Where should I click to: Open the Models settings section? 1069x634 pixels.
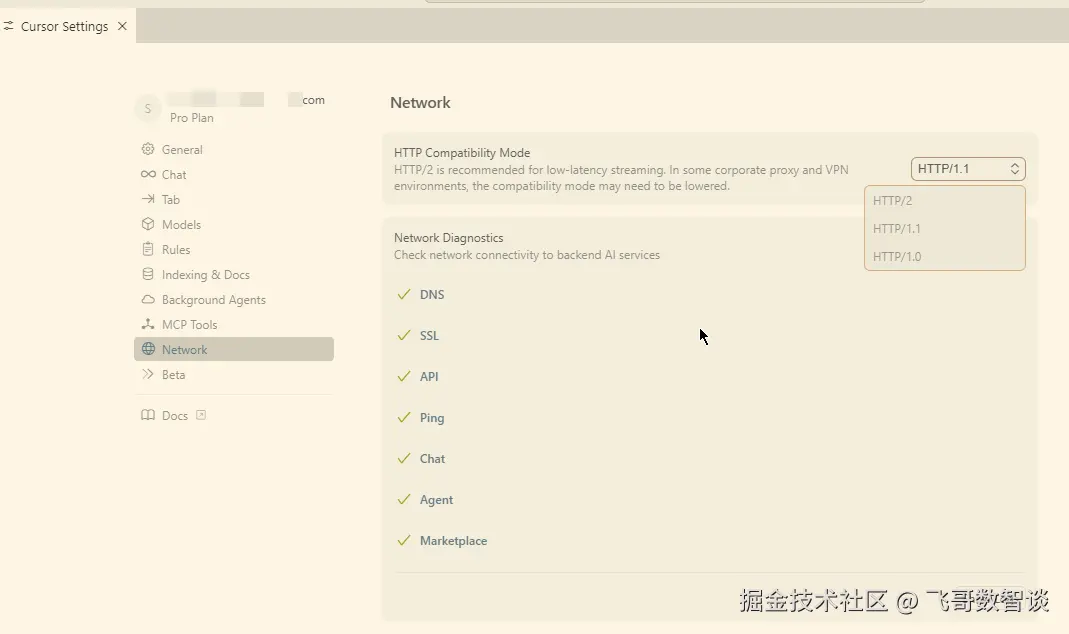[x=234, y=224]
